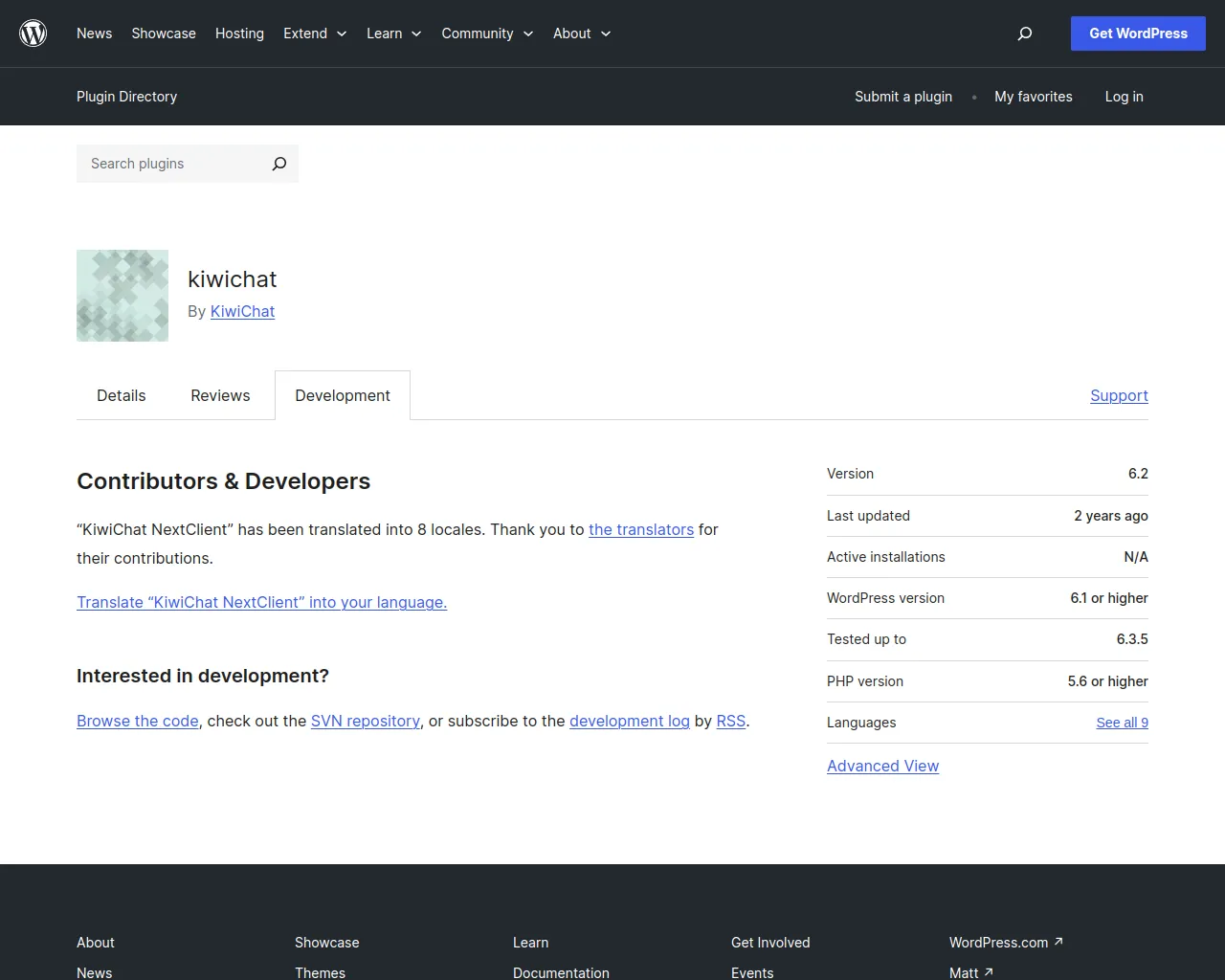Viewport: 1225px width, 980px height.
Task: Open Advanced View link
Action: [882, 766]
